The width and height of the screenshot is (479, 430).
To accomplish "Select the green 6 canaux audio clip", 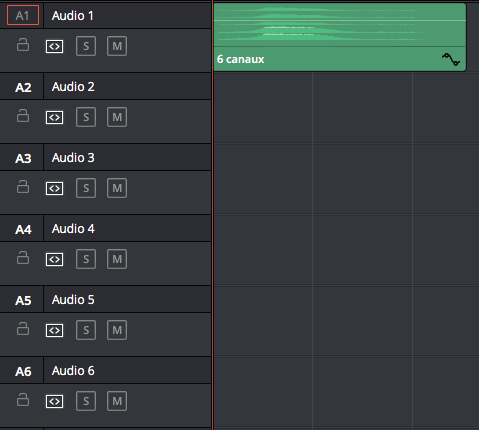I will point(340,37).
